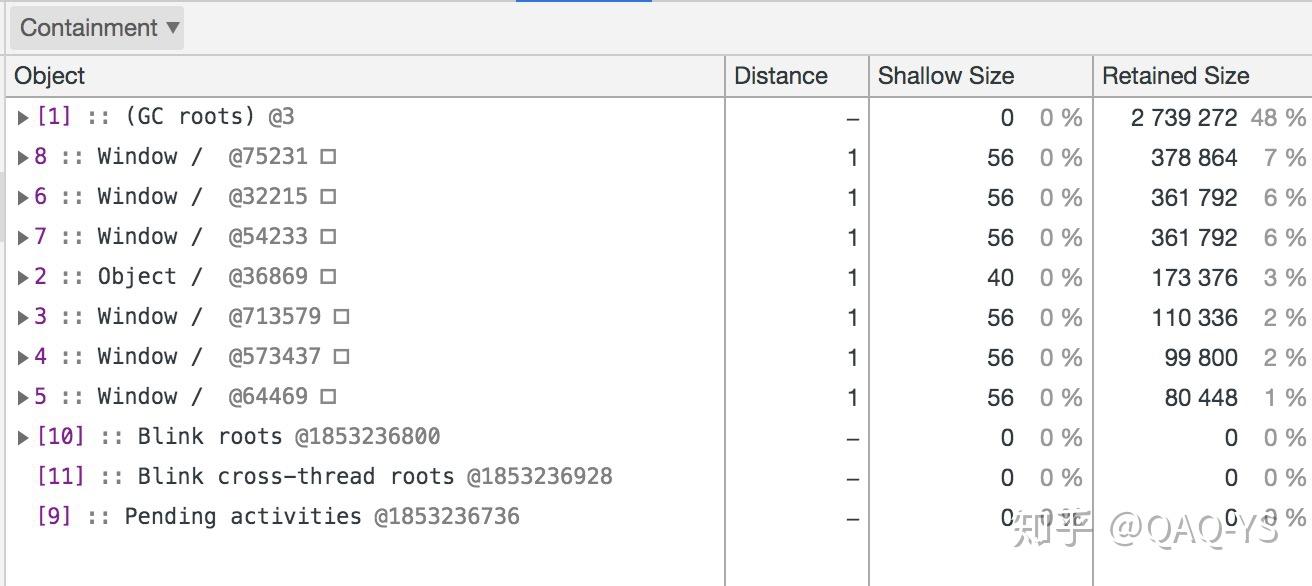Open the Containment view dropdown
Image resolution: width=1312 pixels, height=586 pixels.
97,28
